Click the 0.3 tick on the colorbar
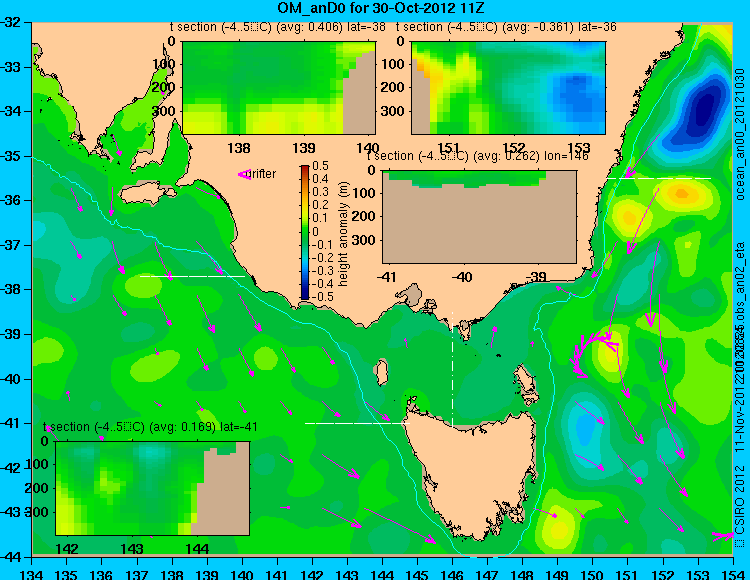Image resolution: width=750 pixels, height=580 pixels. point(320,192)
